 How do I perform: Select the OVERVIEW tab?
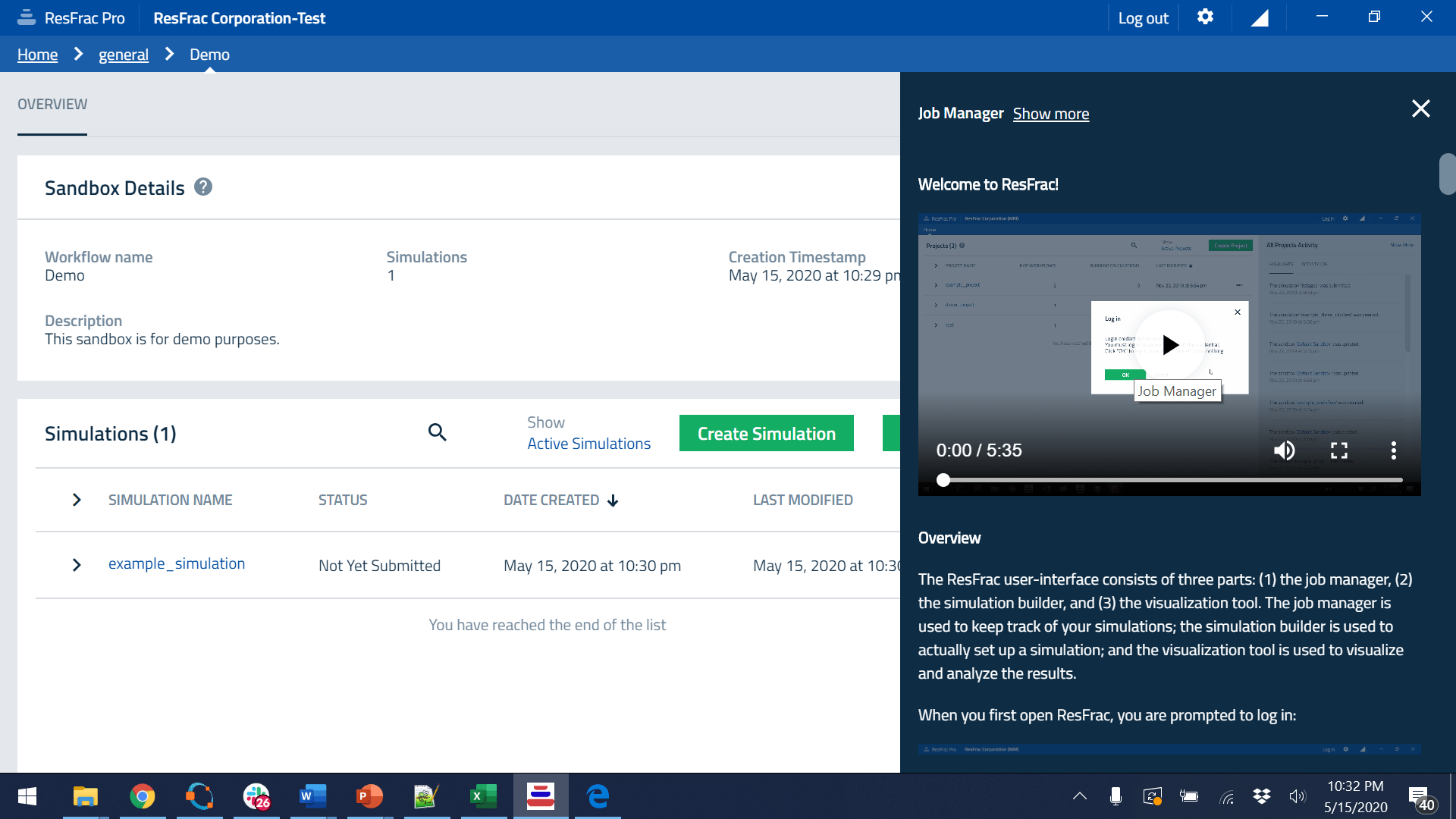(52, 104)
